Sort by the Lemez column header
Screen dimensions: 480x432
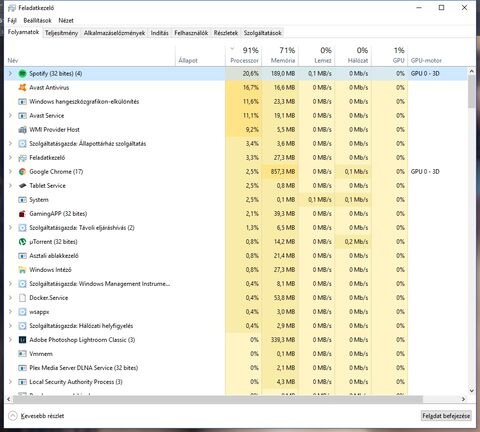[x=317, y=55]
